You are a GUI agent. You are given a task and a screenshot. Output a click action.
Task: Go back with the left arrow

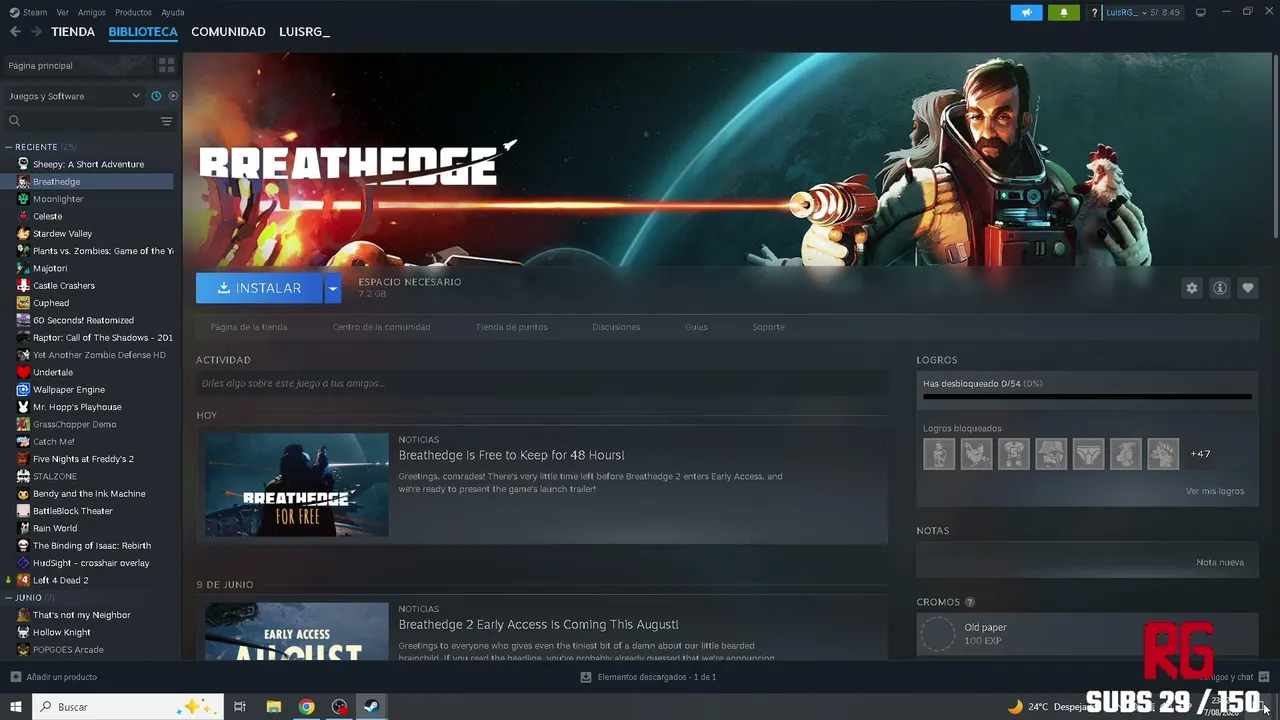(x=15, y=32)
